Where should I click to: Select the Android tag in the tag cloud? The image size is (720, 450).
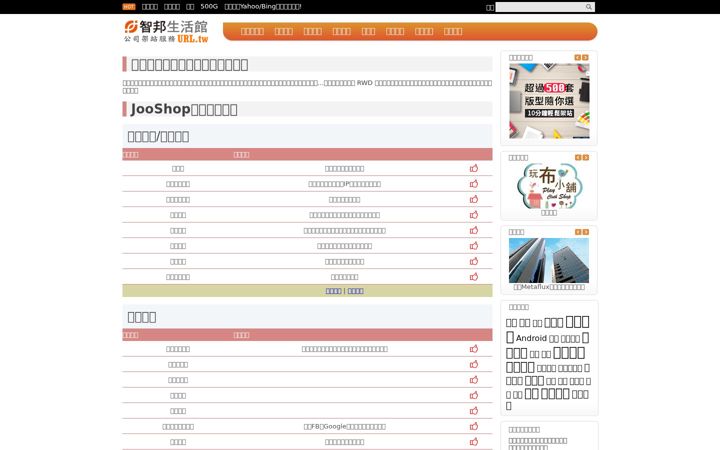coord(531,338)
